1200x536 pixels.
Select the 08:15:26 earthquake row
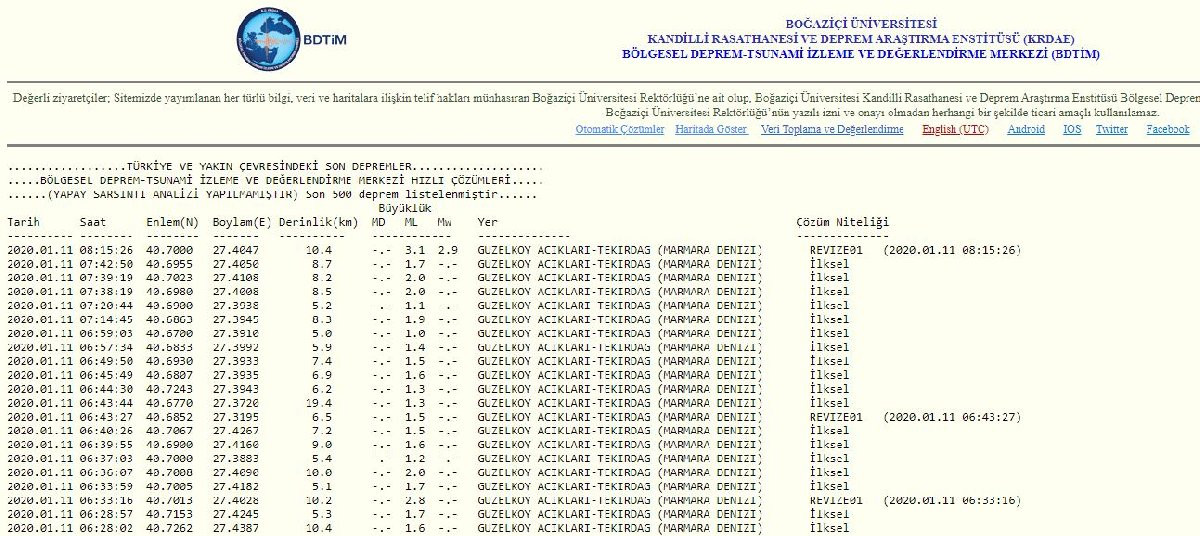point(384,249)
